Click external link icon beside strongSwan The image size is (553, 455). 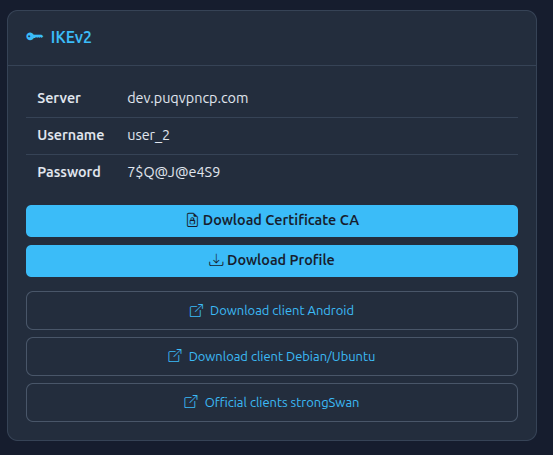pyautogui.click(x=191, y=402)
